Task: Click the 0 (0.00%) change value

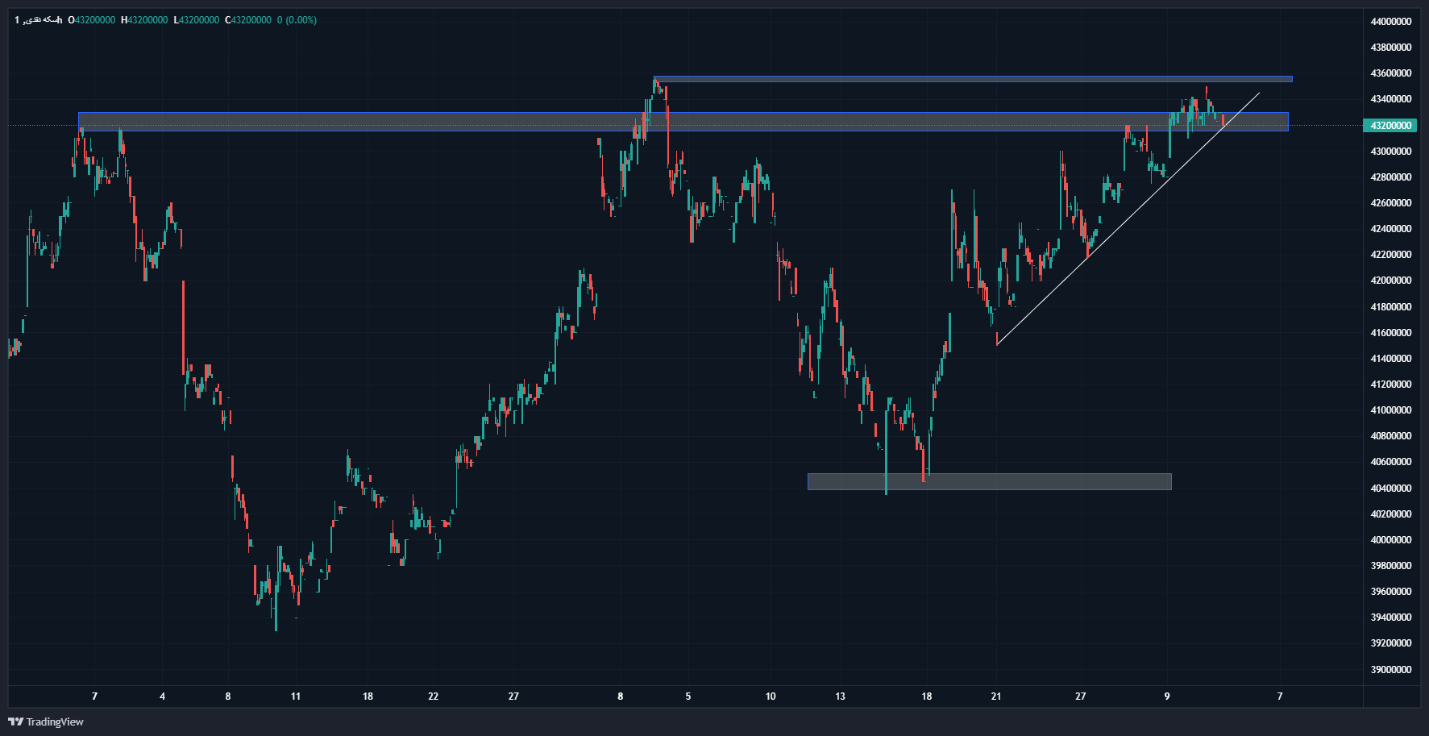Action: [297, 20]
